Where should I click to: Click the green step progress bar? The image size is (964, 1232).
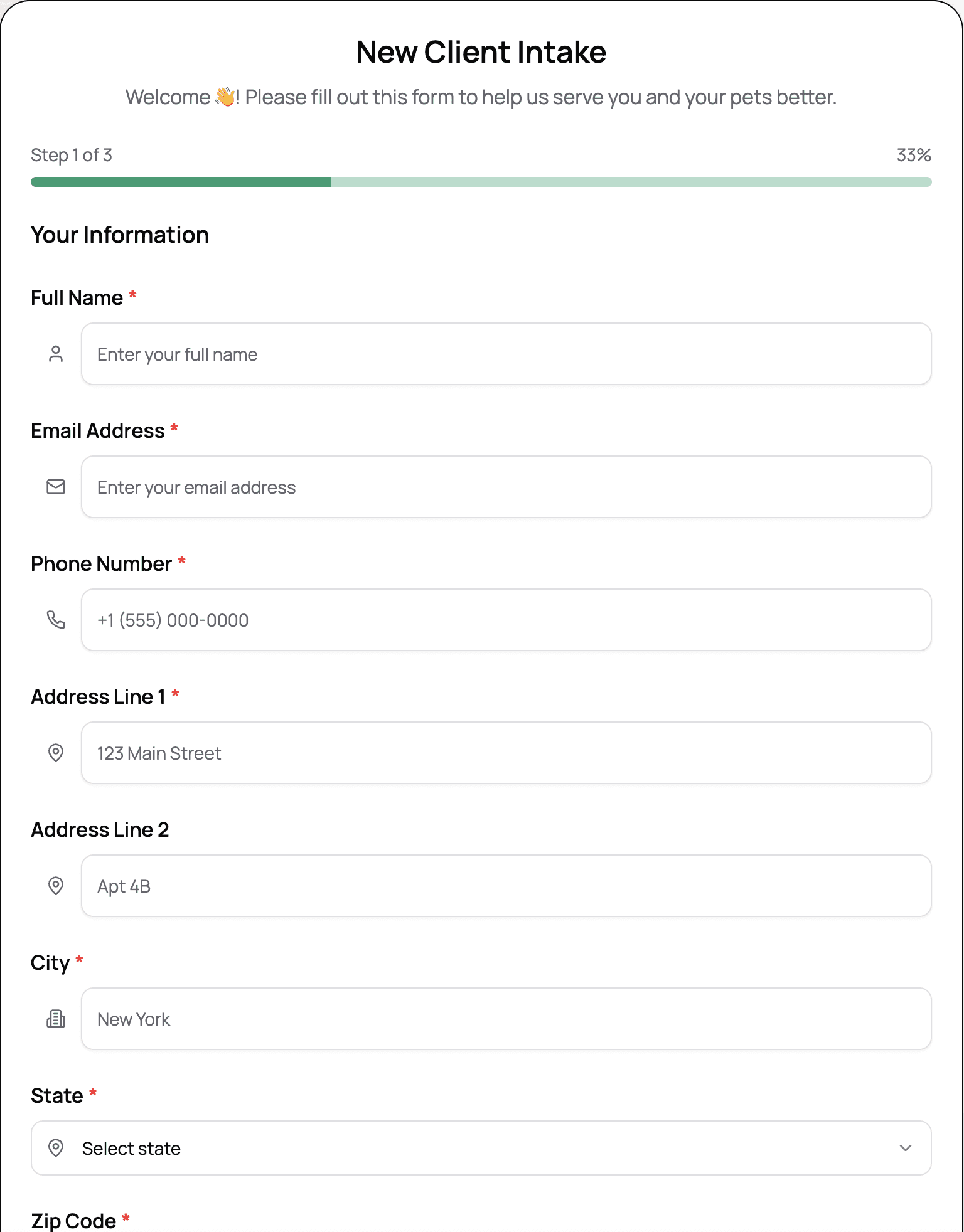481,182
